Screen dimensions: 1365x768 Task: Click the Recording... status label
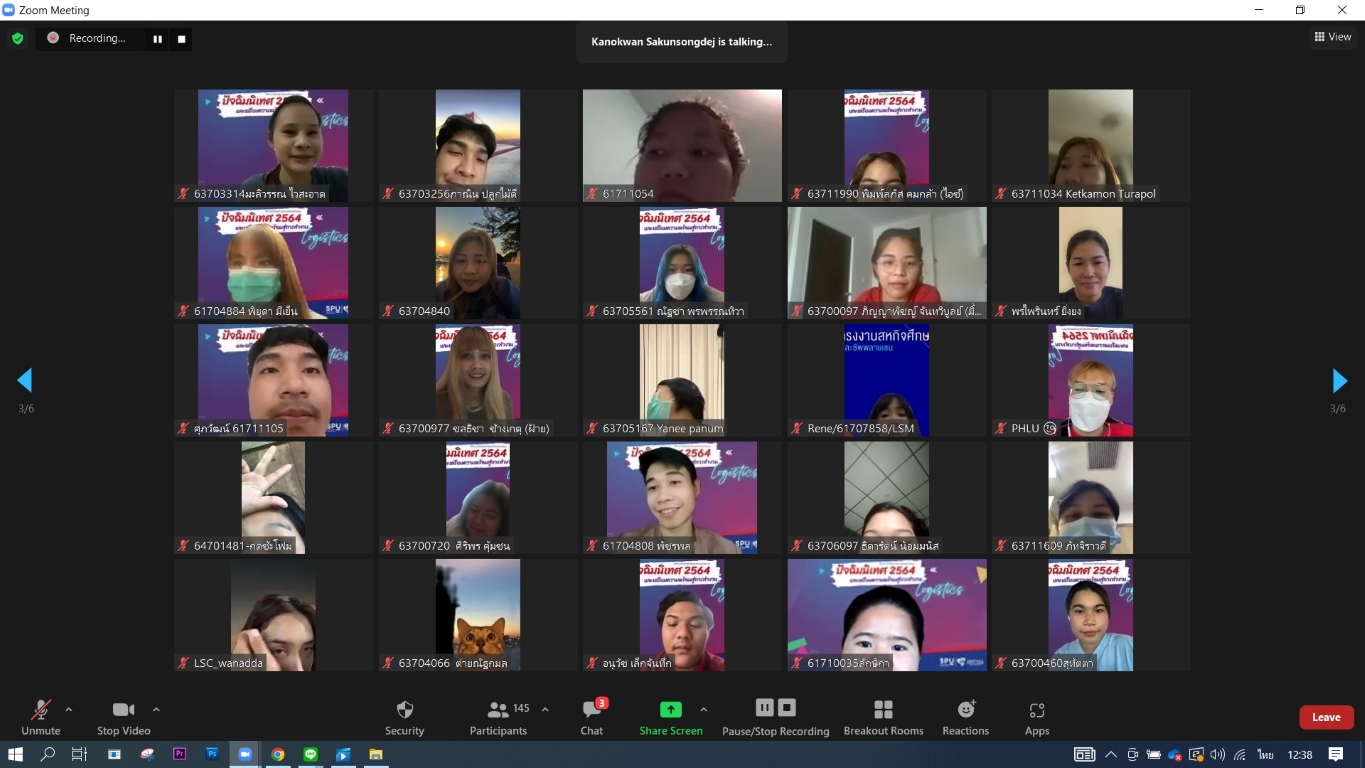pyautogui.click(x=97, y=38)
